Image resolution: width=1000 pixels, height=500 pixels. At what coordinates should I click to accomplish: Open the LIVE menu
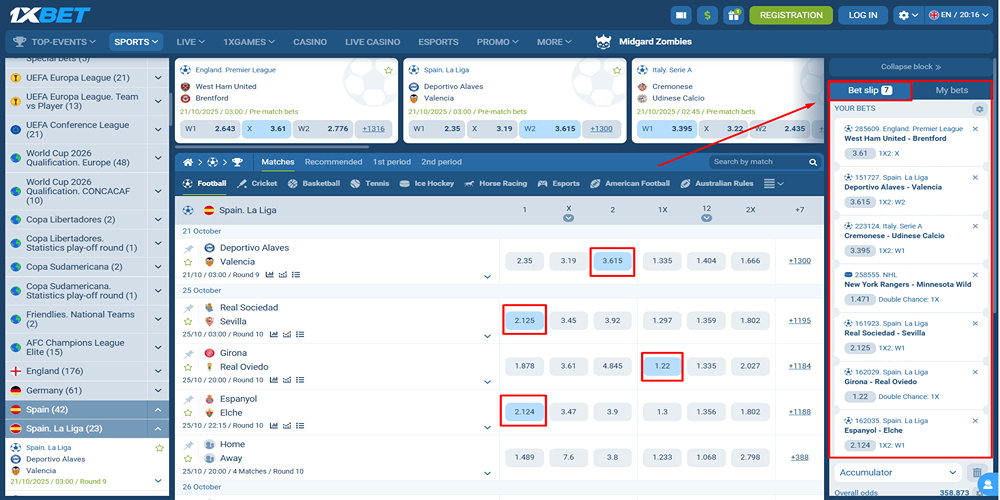[191, 42]
